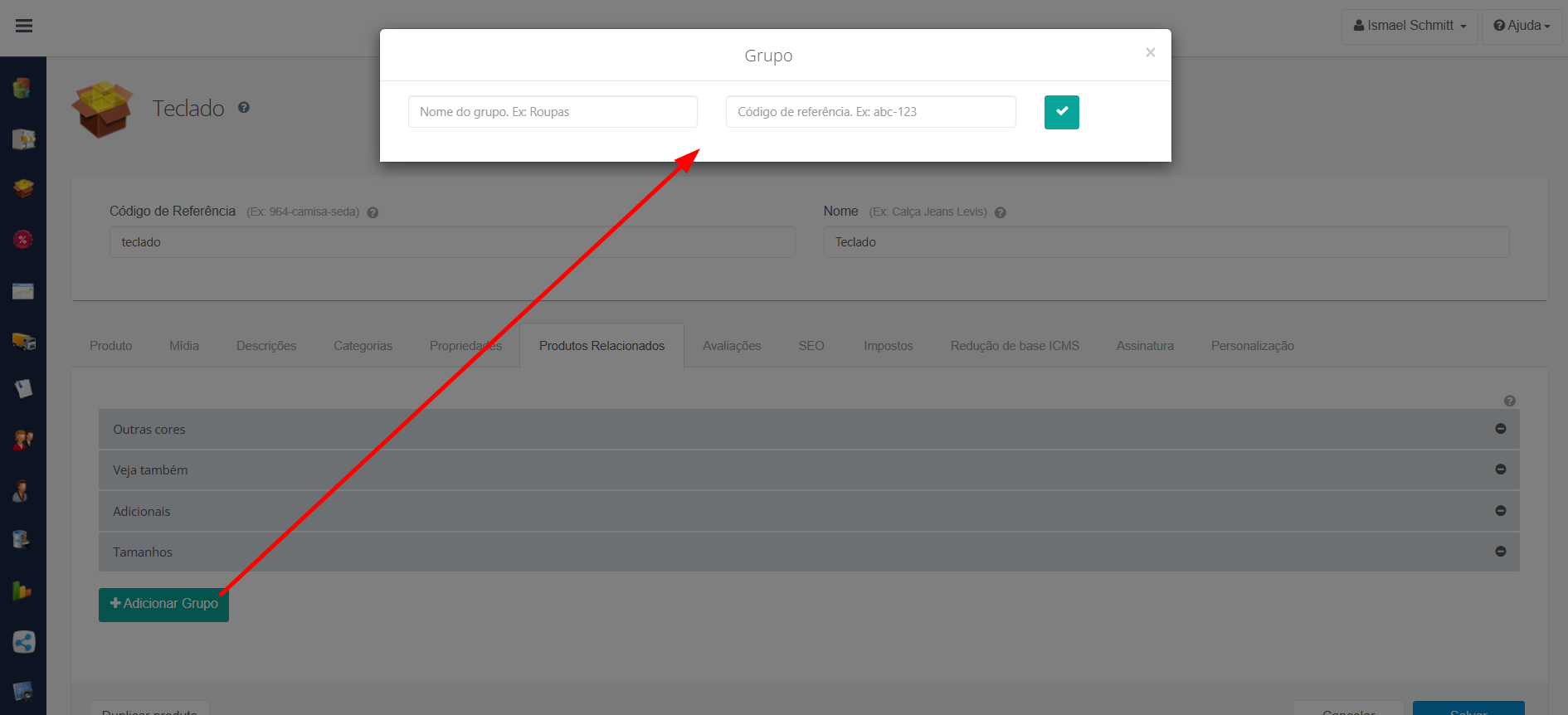Image resolution: width=1568 pixels, height=715 pixels.
Task: Focus the Código de referência field in the dialog
Action: [x=870, y=112]
